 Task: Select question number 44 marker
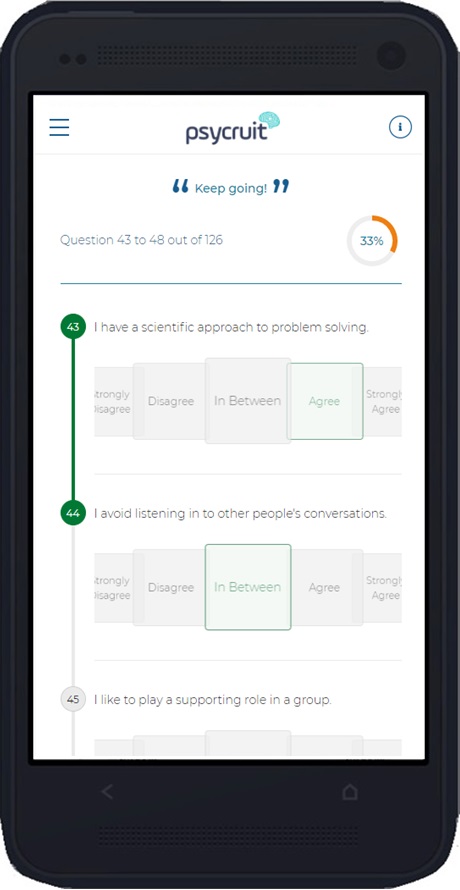[x=73, y=513]
